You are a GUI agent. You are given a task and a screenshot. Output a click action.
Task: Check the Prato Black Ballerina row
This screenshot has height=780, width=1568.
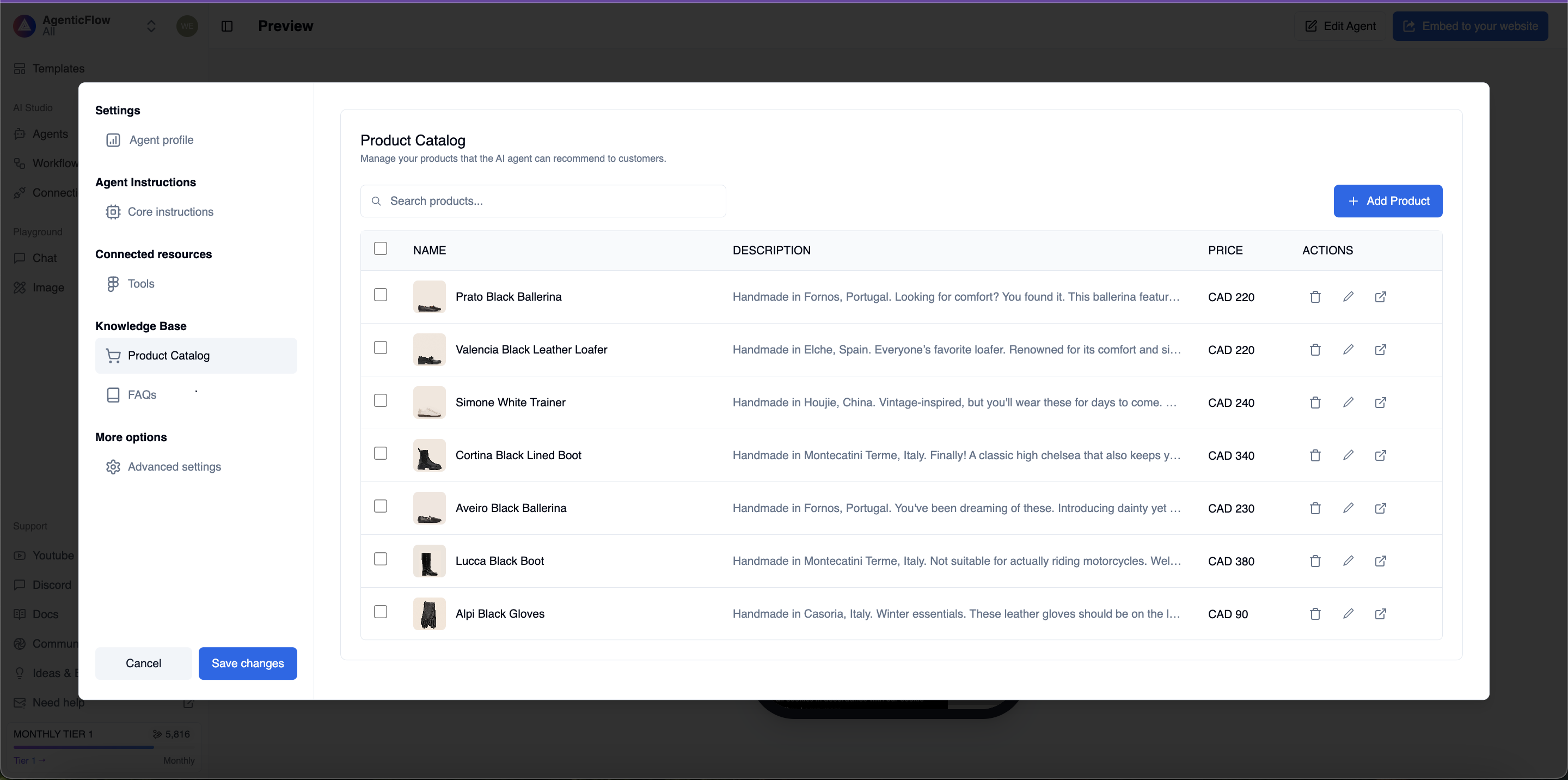tap(381, 295)
